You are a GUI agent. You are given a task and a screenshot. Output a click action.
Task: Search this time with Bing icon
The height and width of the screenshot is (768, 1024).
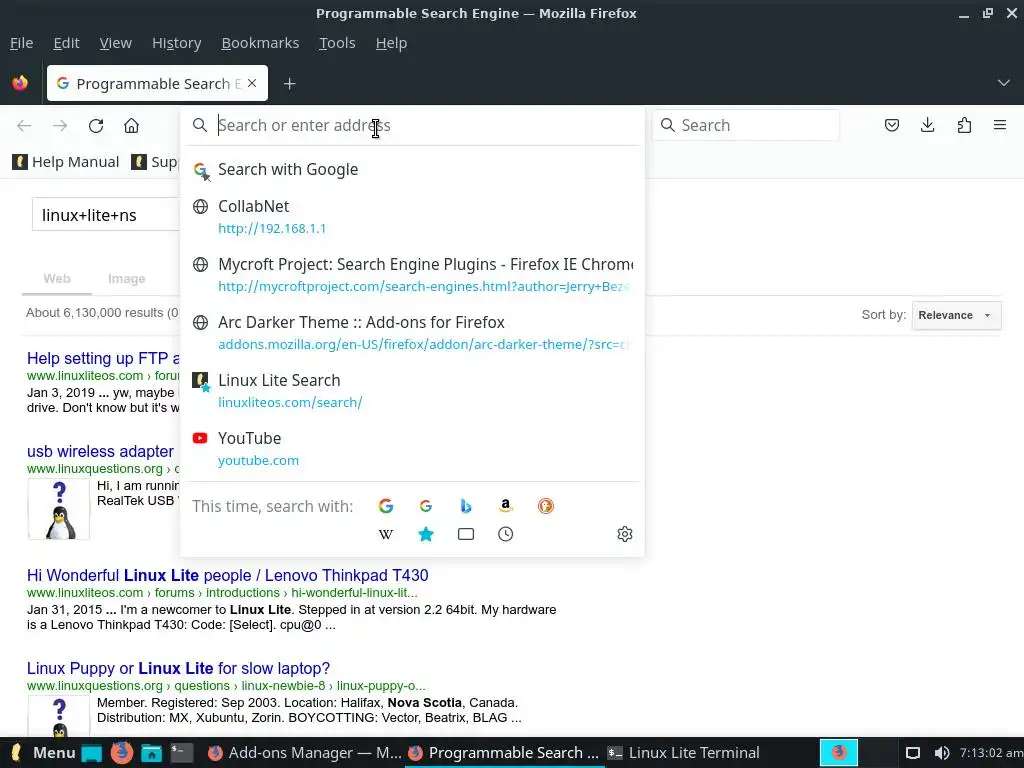466,505
